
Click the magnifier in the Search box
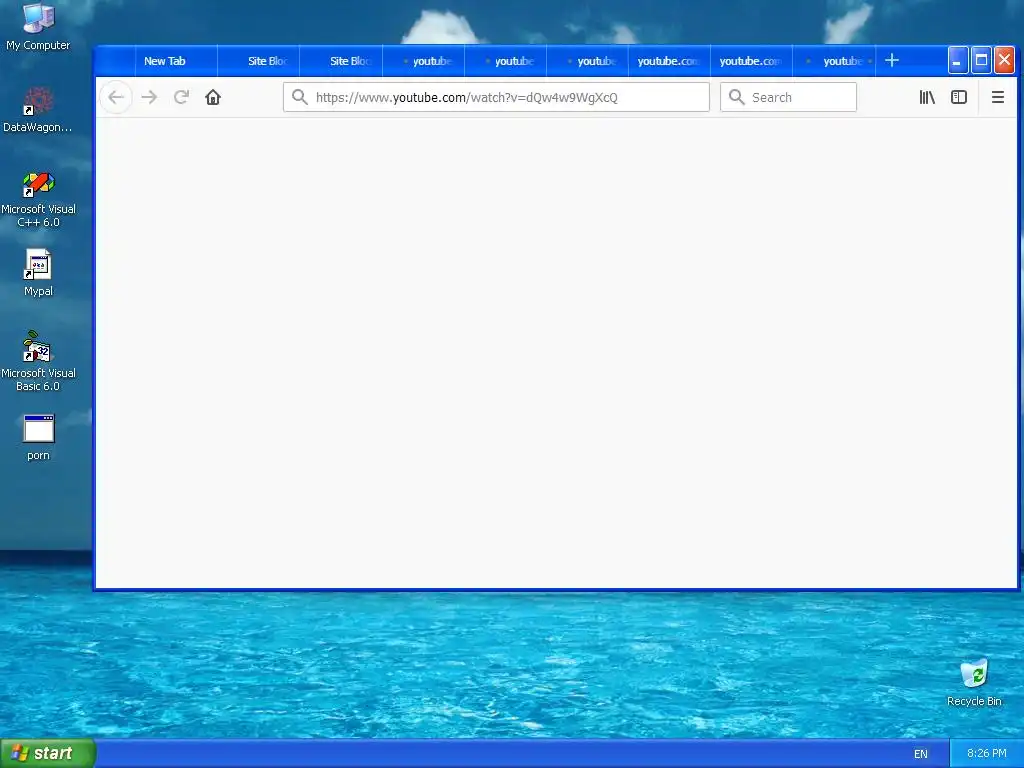pos(737,97)
